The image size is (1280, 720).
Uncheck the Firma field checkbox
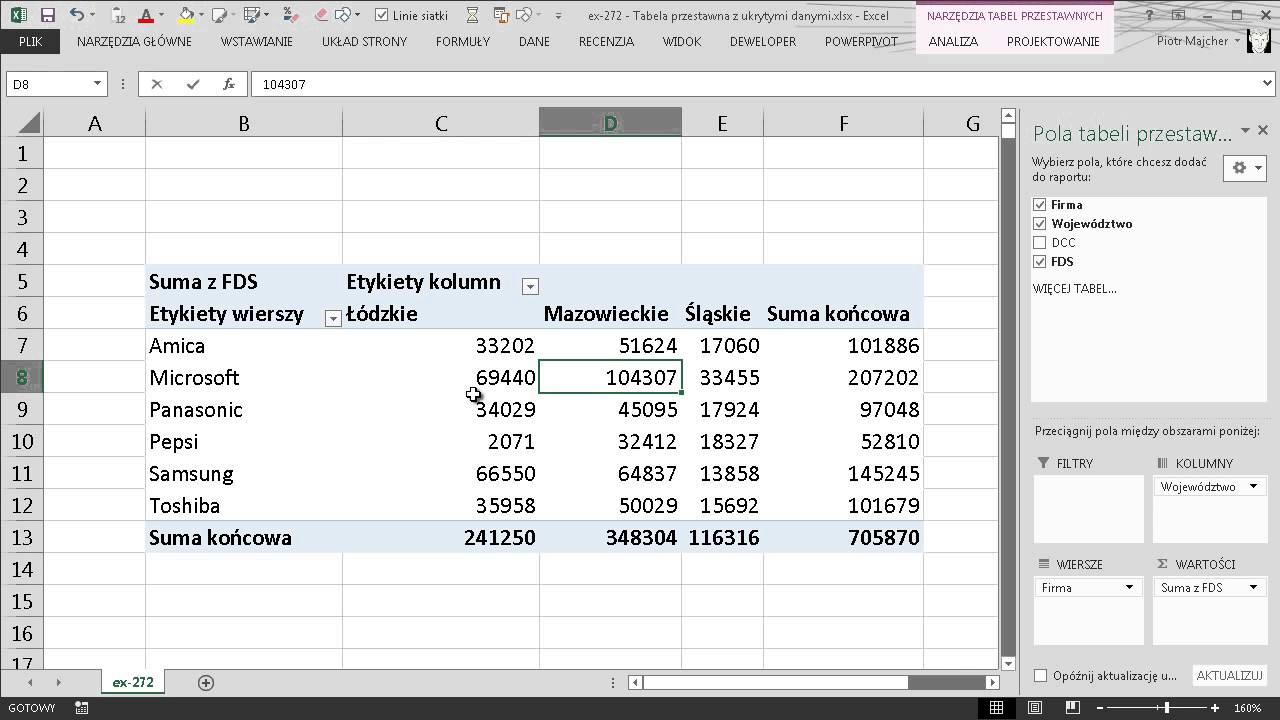pos(1040,204)
